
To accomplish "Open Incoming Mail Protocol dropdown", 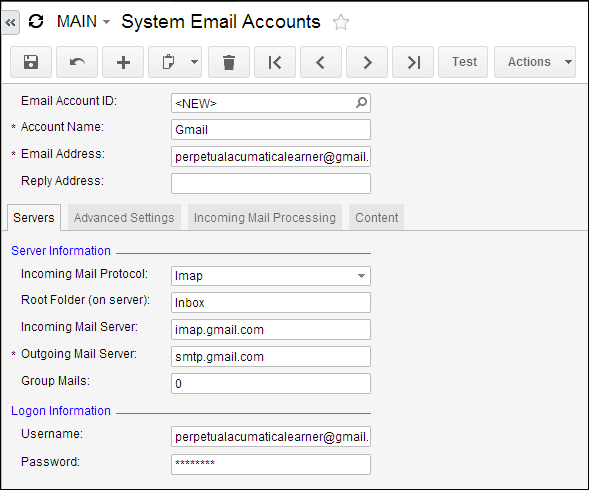I will coord(361,276).
